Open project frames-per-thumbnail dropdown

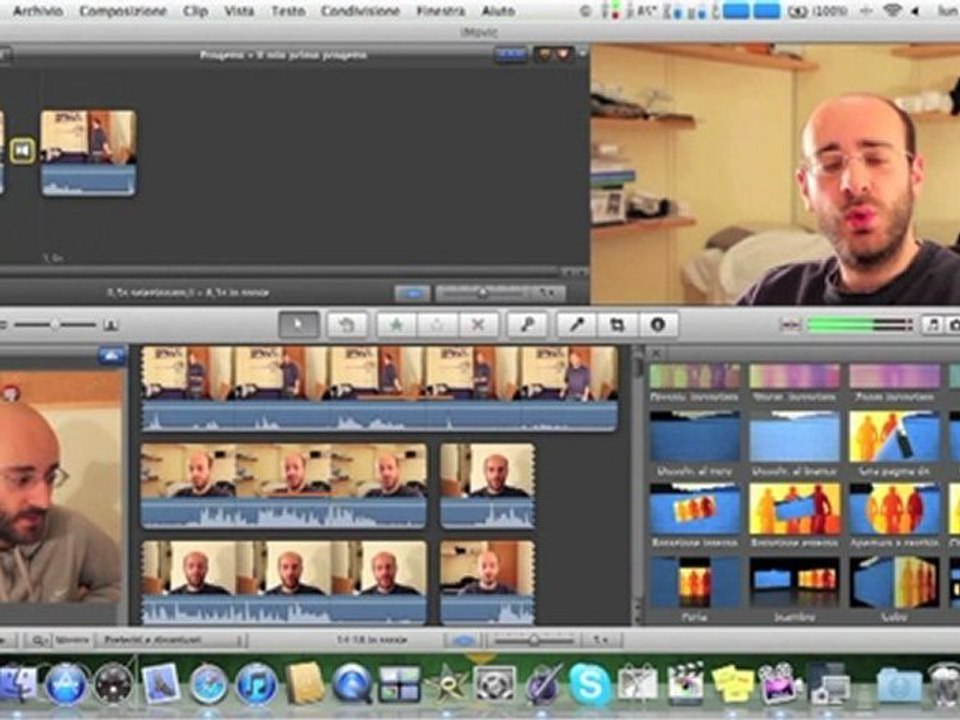(548, 293)
